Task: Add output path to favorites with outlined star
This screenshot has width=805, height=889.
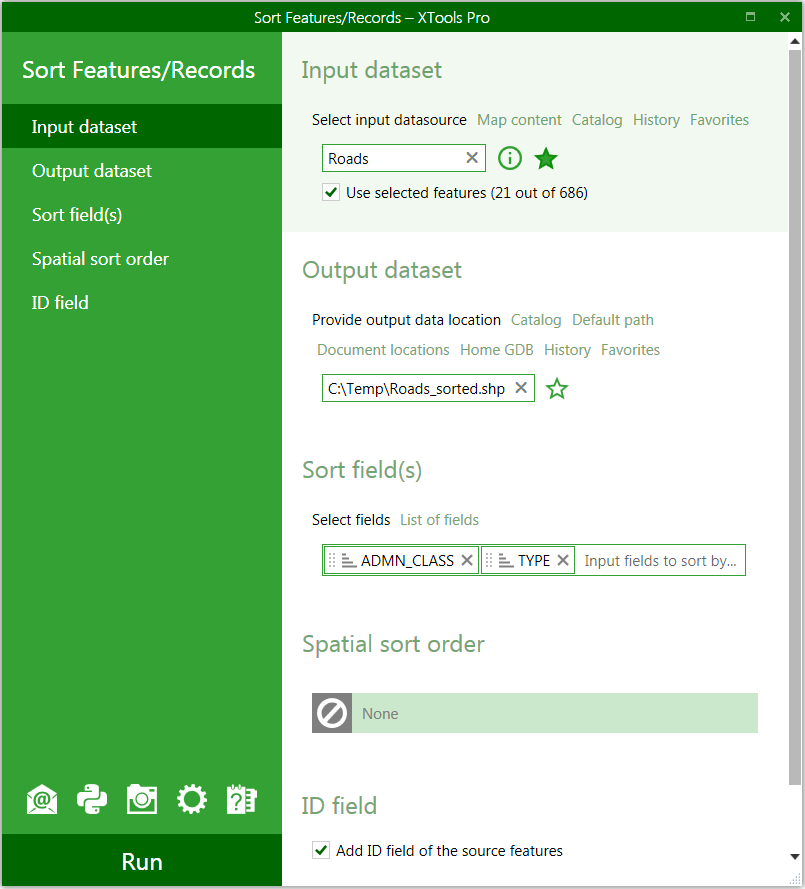Action: (557, 388)
